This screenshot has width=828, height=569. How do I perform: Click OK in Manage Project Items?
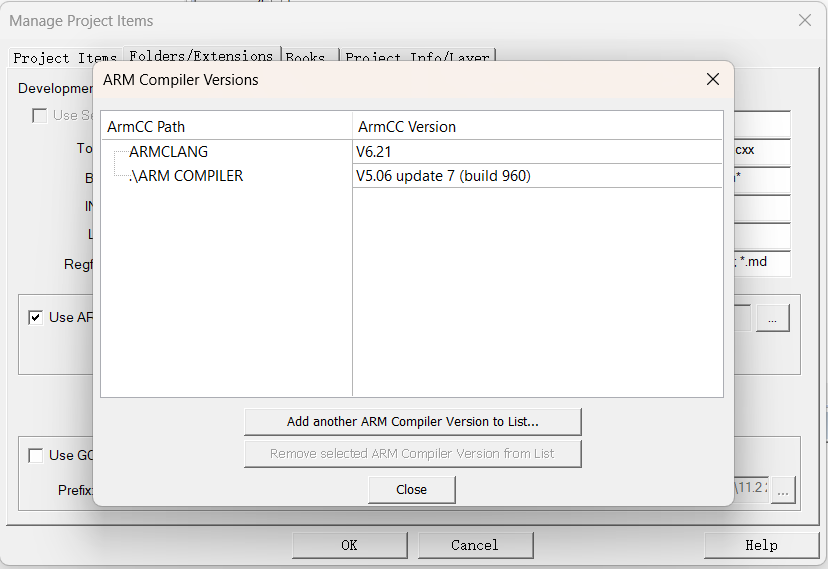350,545
